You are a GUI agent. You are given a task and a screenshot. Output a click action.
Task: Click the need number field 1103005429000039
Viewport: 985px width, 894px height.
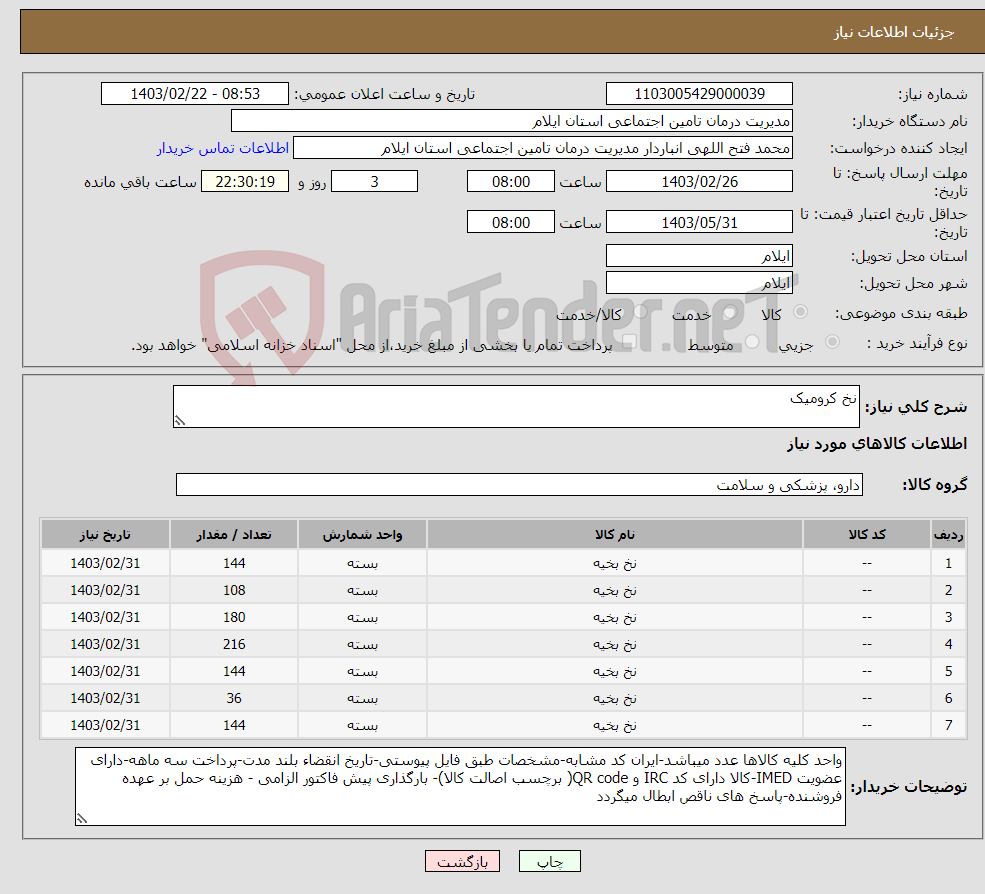tap(699, 94)
